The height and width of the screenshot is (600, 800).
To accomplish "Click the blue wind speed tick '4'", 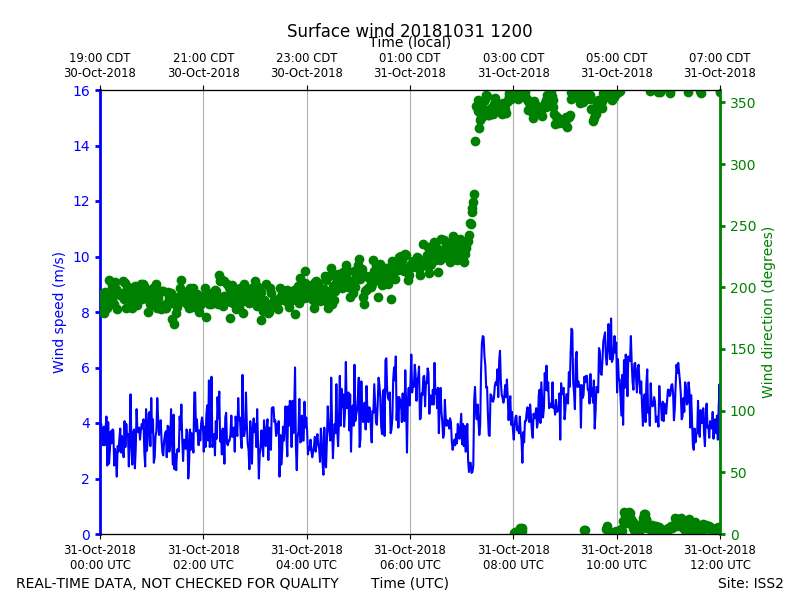I will tap(86, 423).
